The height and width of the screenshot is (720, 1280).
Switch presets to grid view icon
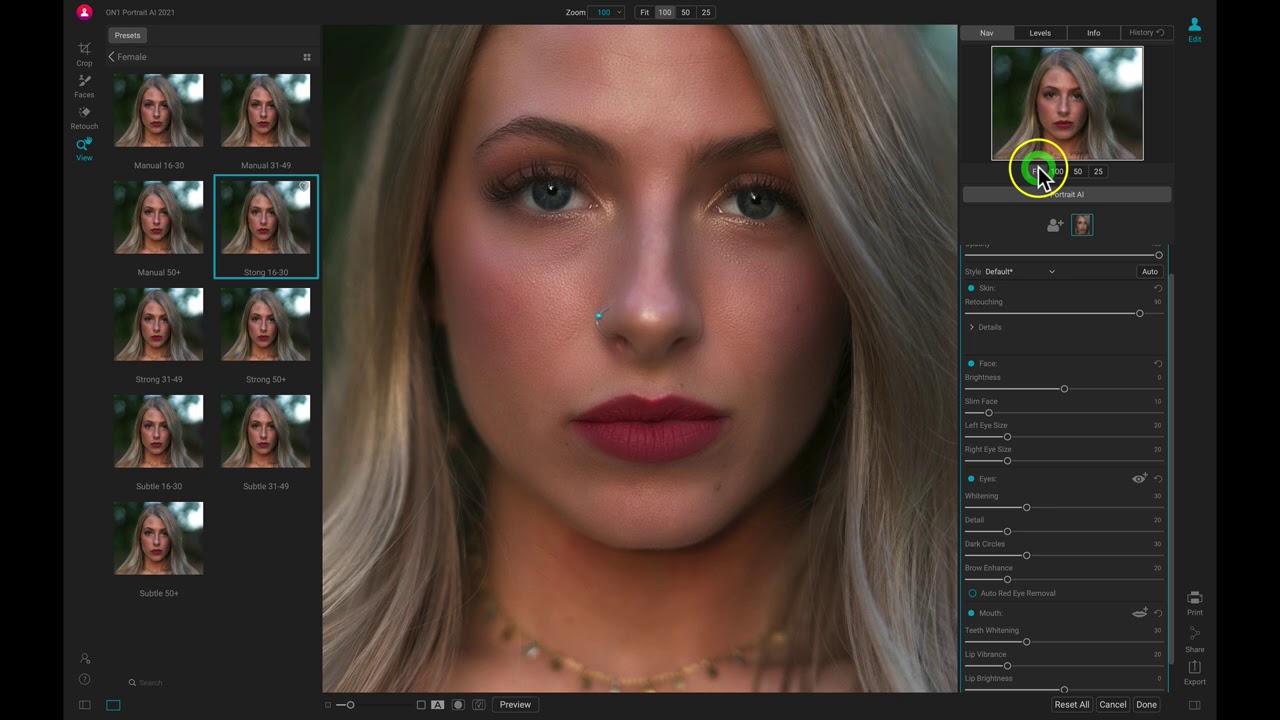pos(307,57)
